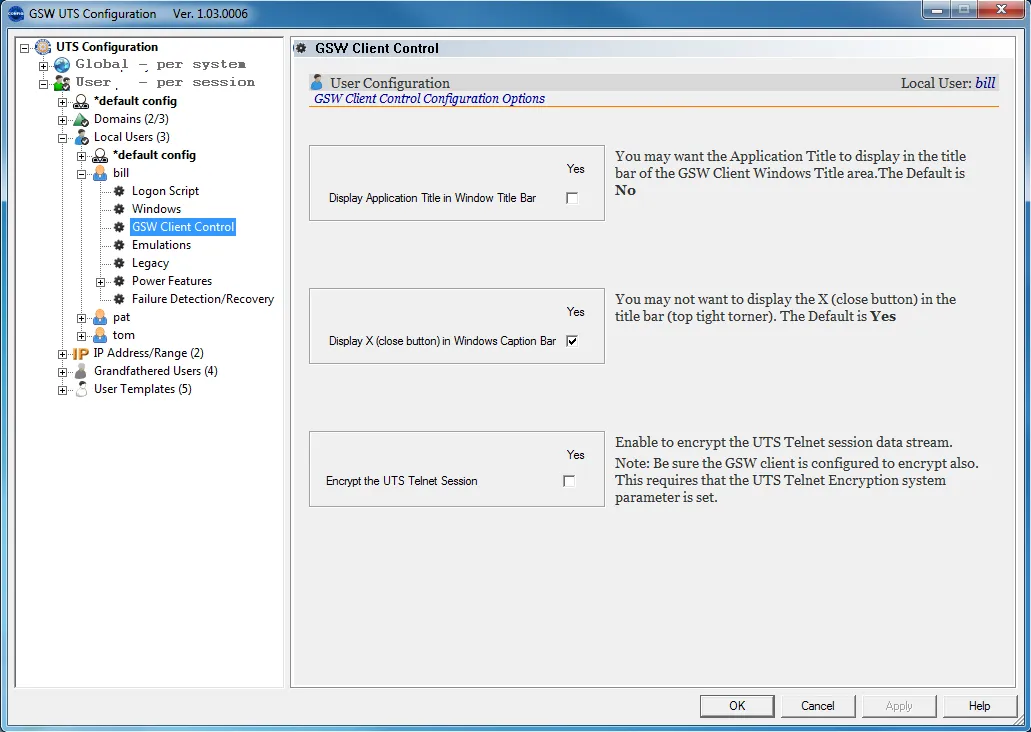The width and height of the screenshot is (1031, 732).
Task: Collapse the UTS Configuration root node
Action: point(24,48)
